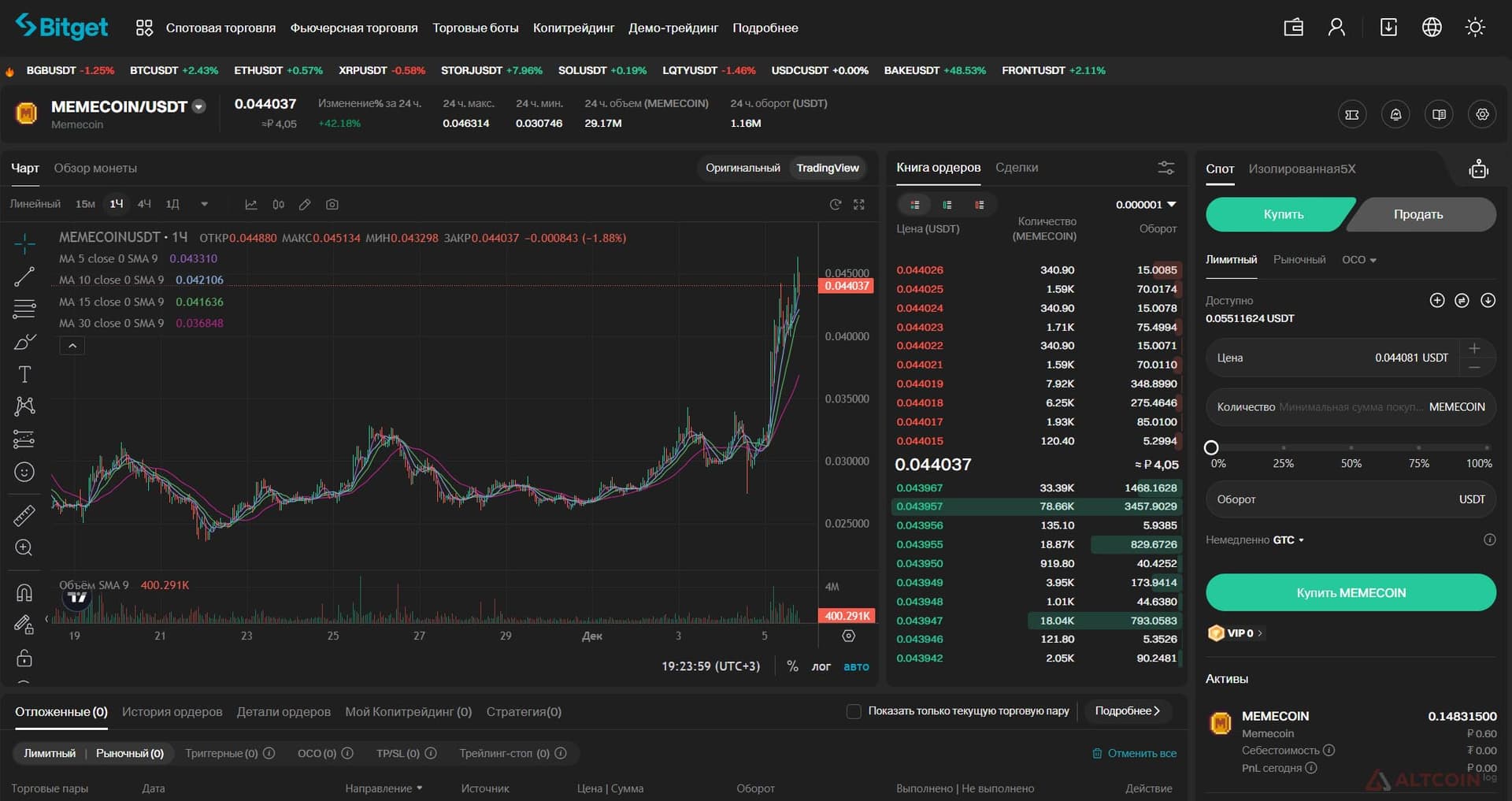
Task: Open Фьючерсная торговля menu
Action: [354, 28]
